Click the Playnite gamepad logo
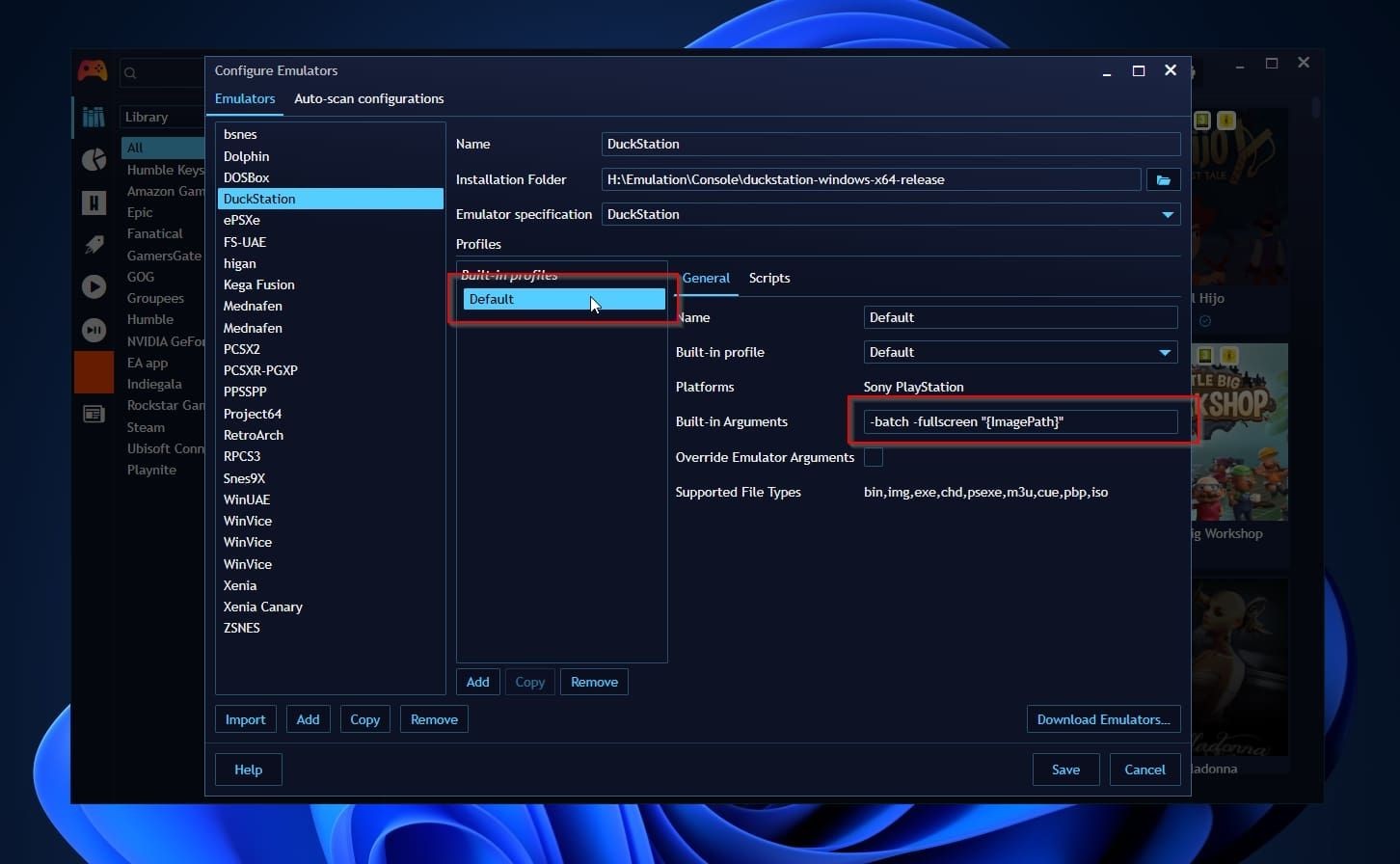This screenshot has width=1400, height=864. pyautogui.click(x=93, y=70)
